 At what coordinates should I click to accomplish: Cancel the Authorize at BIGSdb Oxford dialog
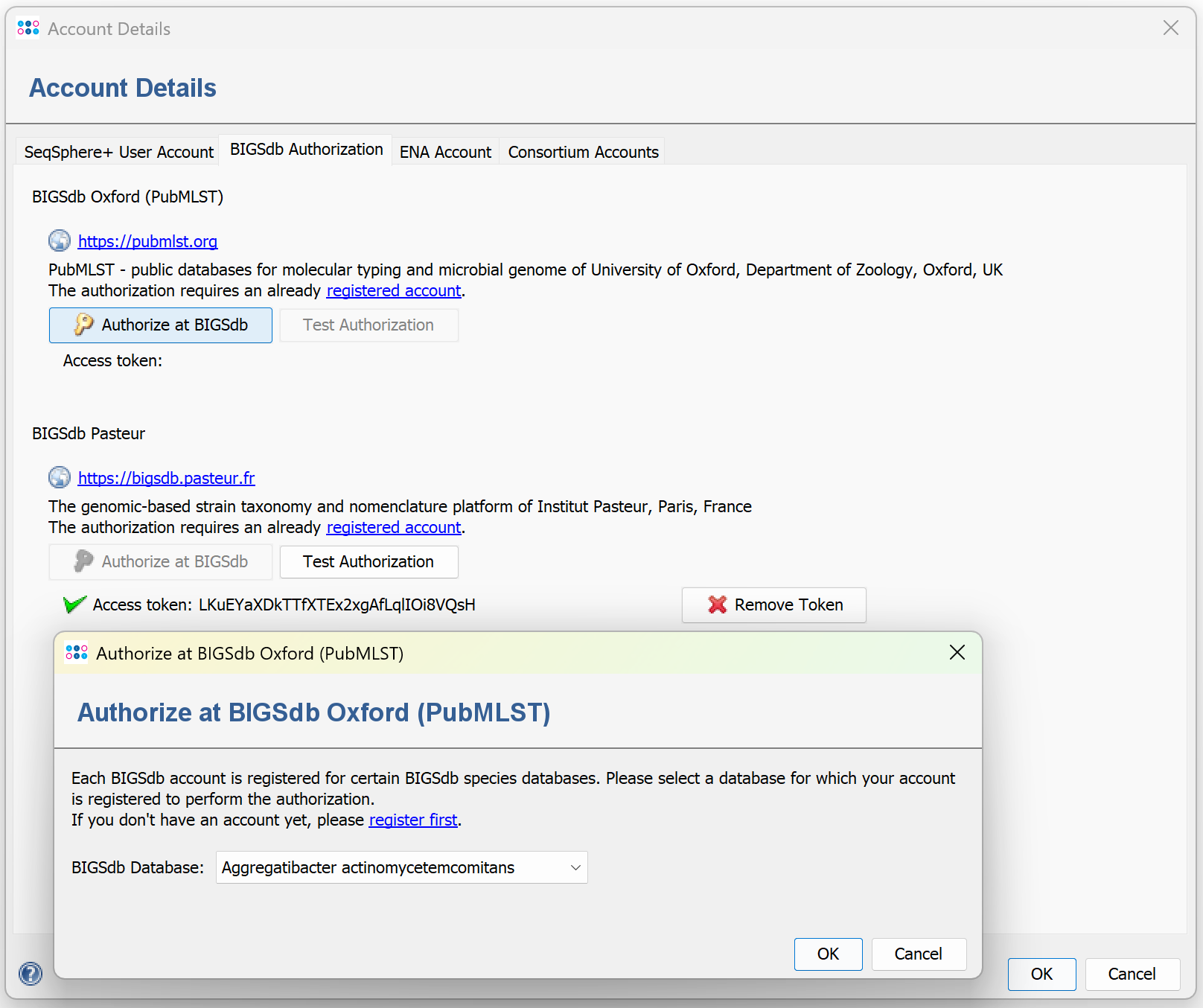(x=918, y=954)
